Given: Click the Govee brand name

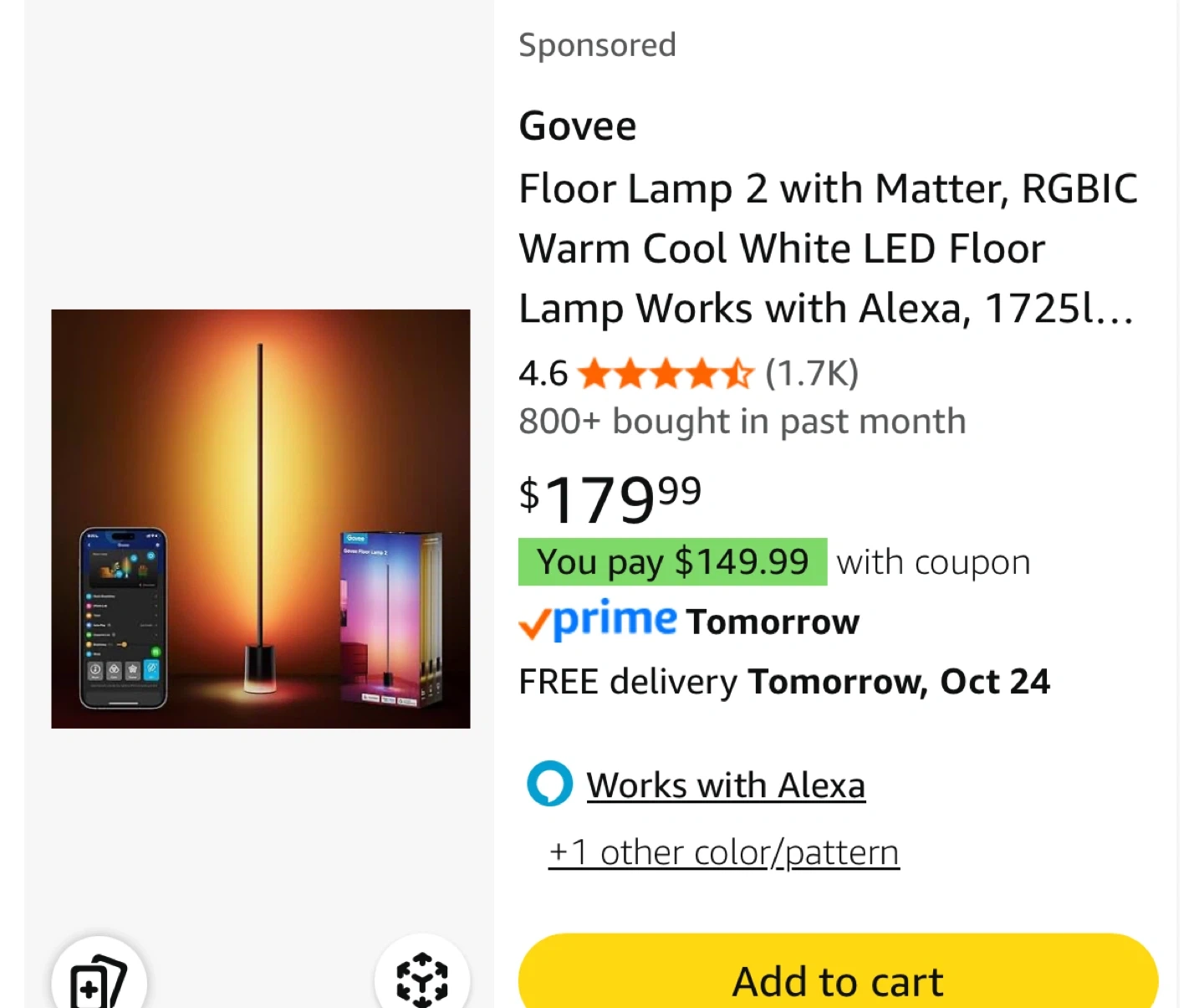Looking at the screenshot, I should click(578, 126).
